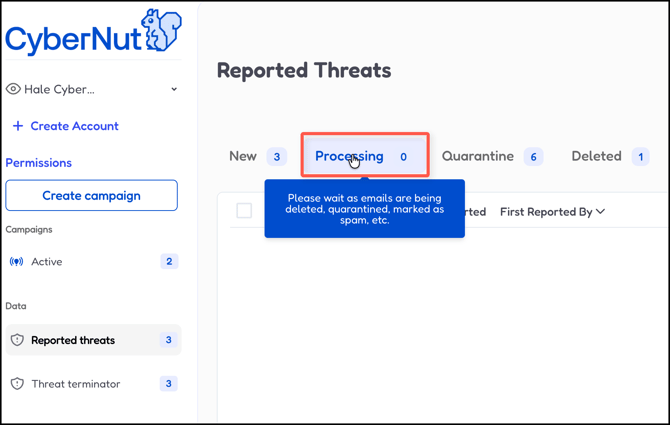Switch to the New tab
The width and height of the screenshot is (670, 425).
coord(243,156)
